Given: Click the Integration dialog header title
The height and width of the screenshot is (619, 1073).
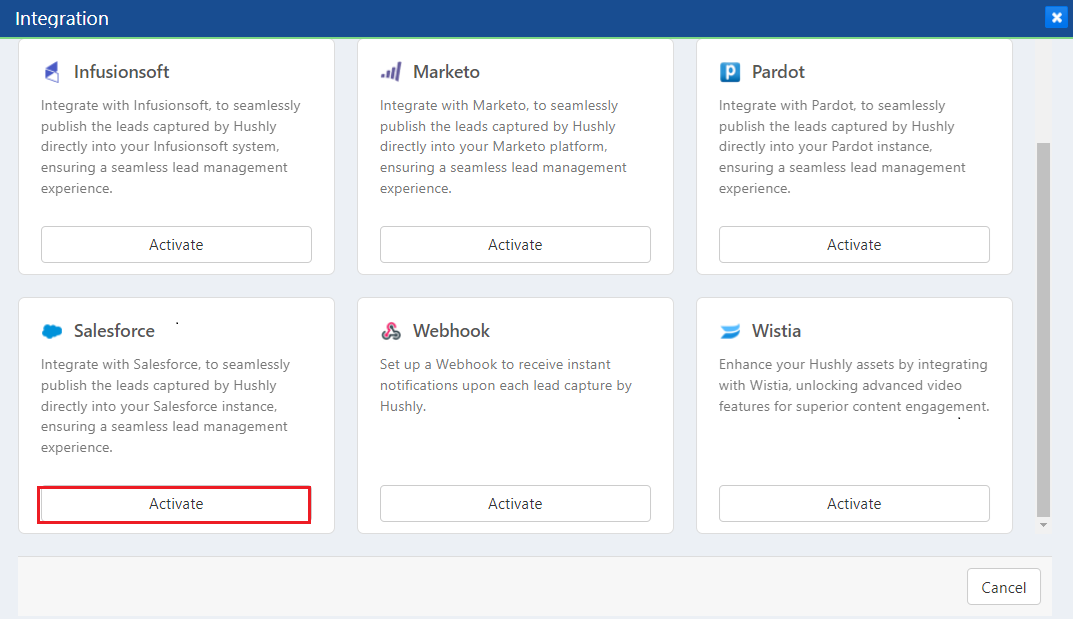Looking at the screenshot, I should click(x=62, y=18).
